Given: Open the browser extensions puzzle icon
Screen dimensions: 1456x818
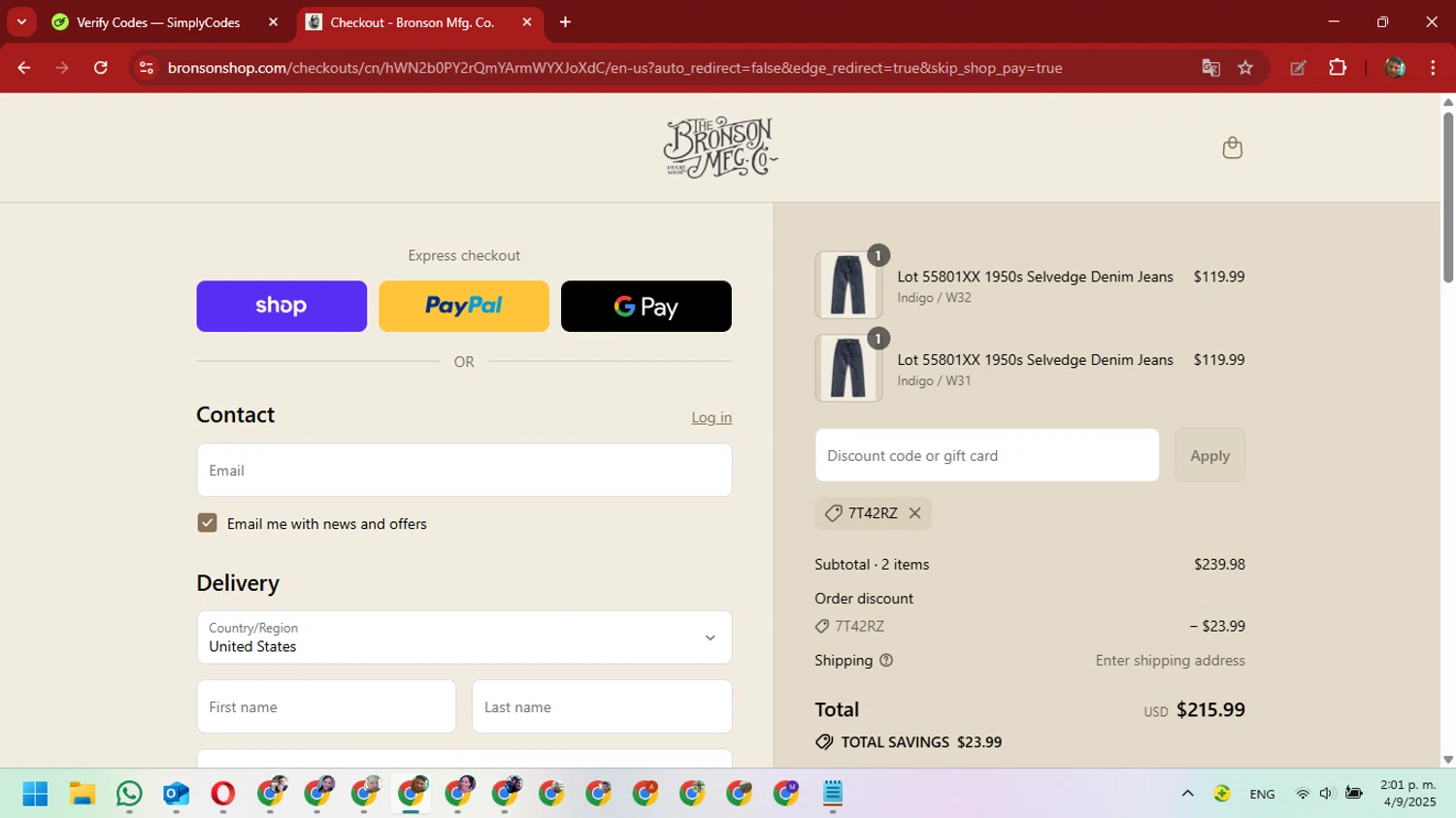Looking at the screenshot, I should point(1338,68).
